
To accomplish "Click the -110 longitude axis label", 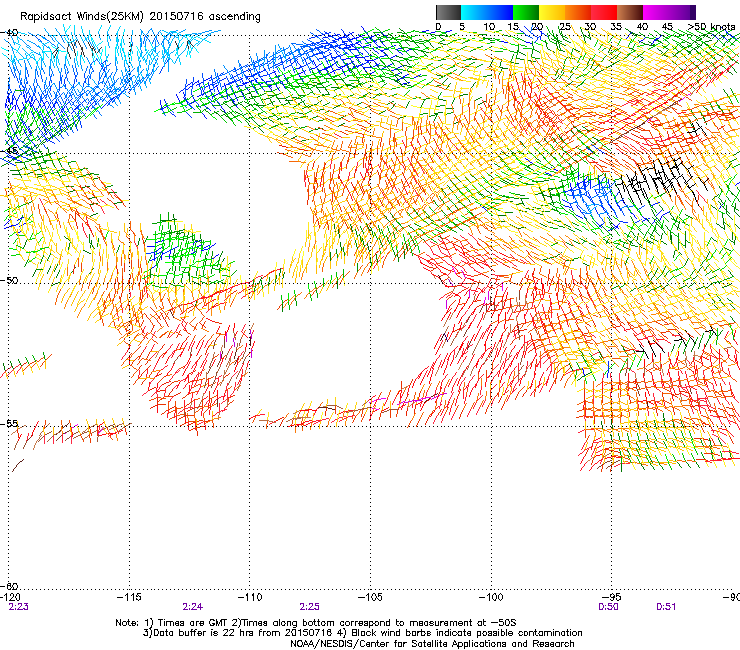I will coord(250,598).
